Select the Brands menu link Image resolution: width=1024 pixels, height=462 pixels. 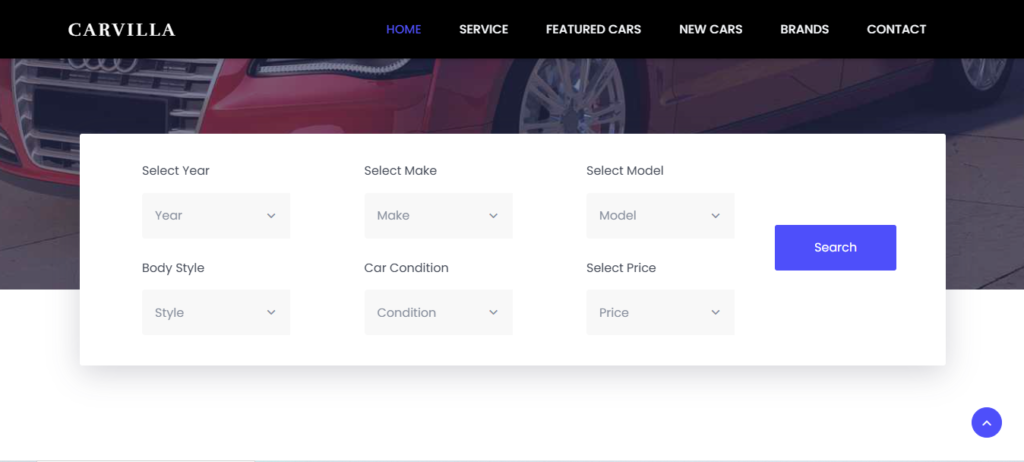click(x=804, y=29)
